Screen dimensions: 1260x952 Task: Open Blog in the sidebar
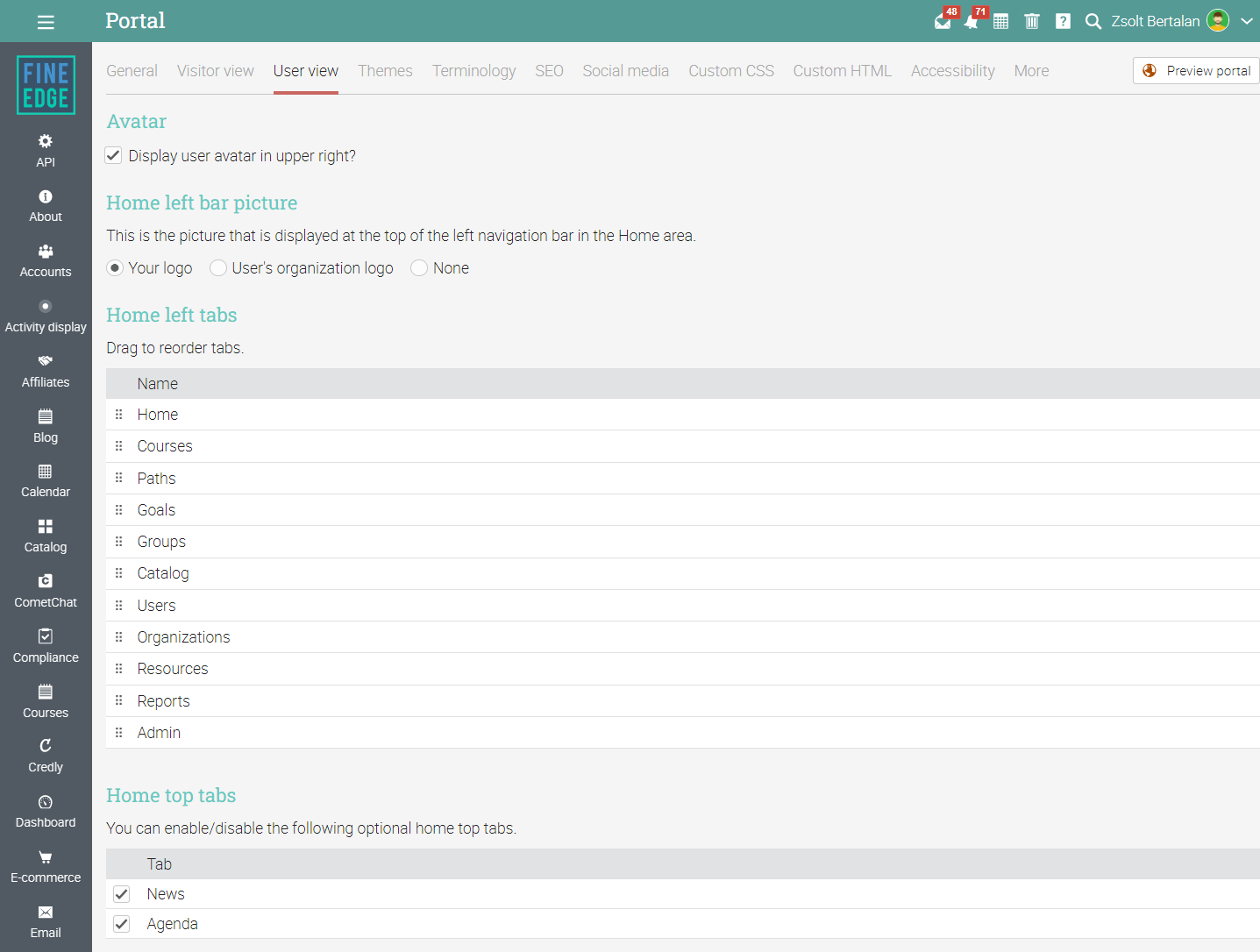[x=46, y=427]
